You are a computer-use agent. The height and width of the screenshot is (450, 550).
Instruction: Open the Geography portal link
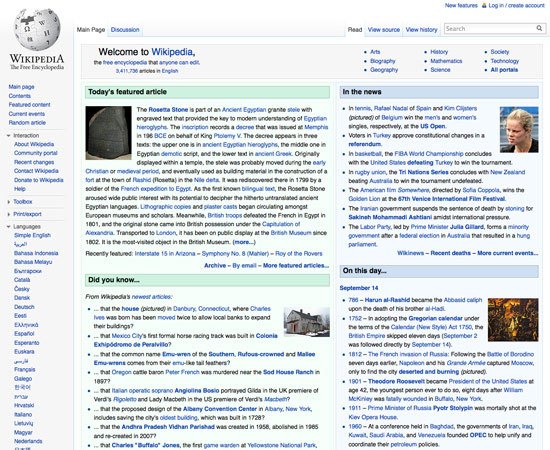point(384,70)
